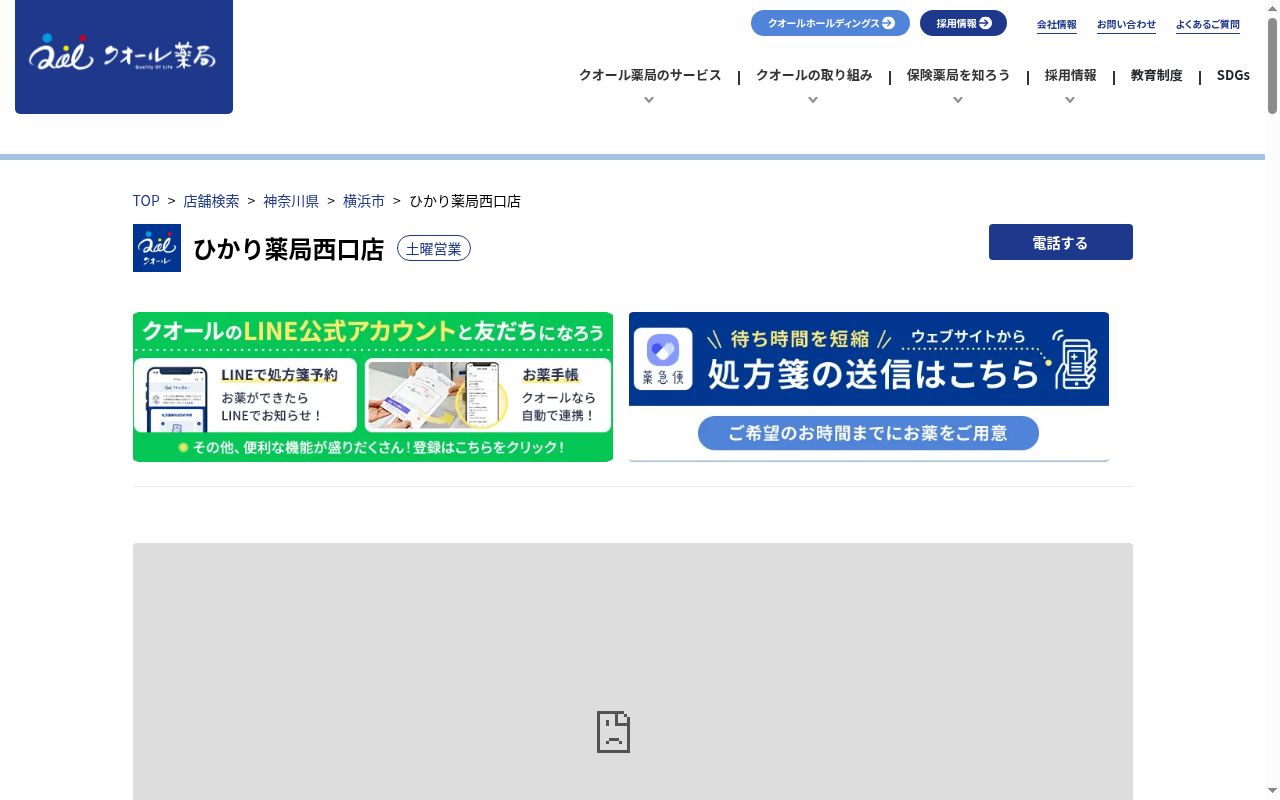Screen dimensions: 1280x800
Task: Open the 処方箋の送信はこちら blue banner
Action: click(869, 387)
